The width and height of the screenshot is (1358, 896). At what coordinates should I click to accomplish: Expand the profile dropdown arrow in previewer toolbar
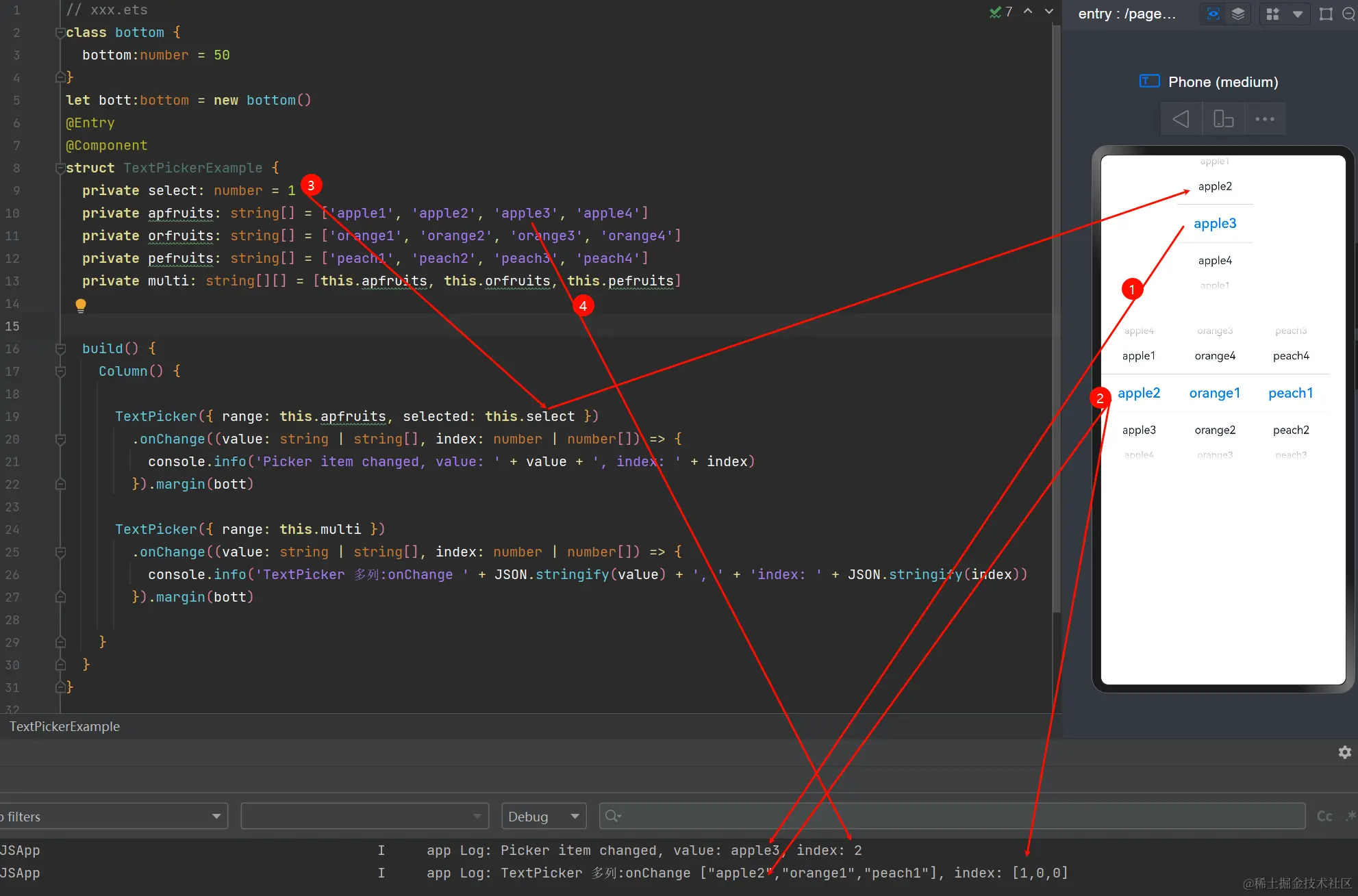pos(1297,14)
